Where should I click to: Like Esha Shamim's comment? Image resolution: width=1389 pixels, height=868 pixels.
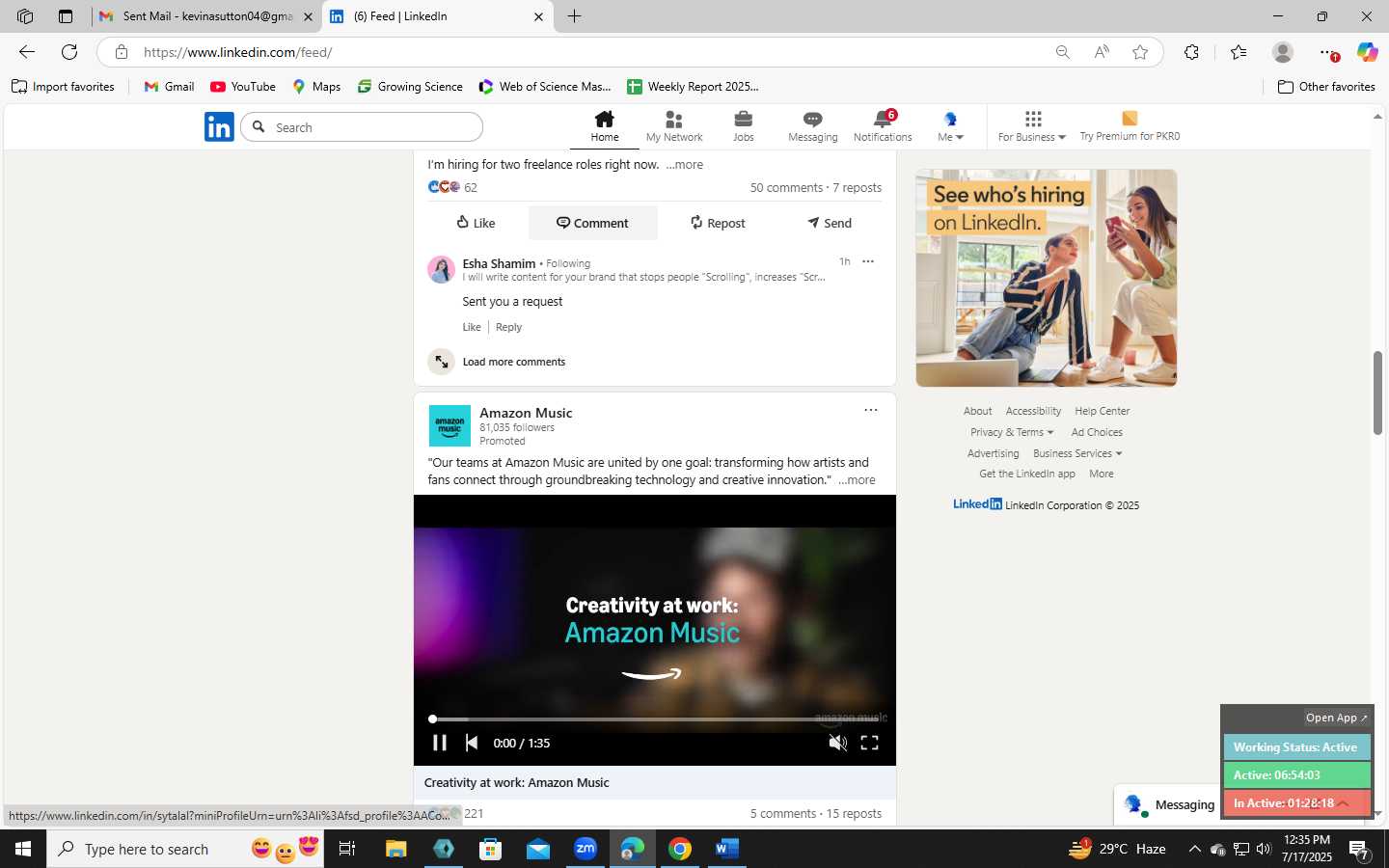click(472, 327)
